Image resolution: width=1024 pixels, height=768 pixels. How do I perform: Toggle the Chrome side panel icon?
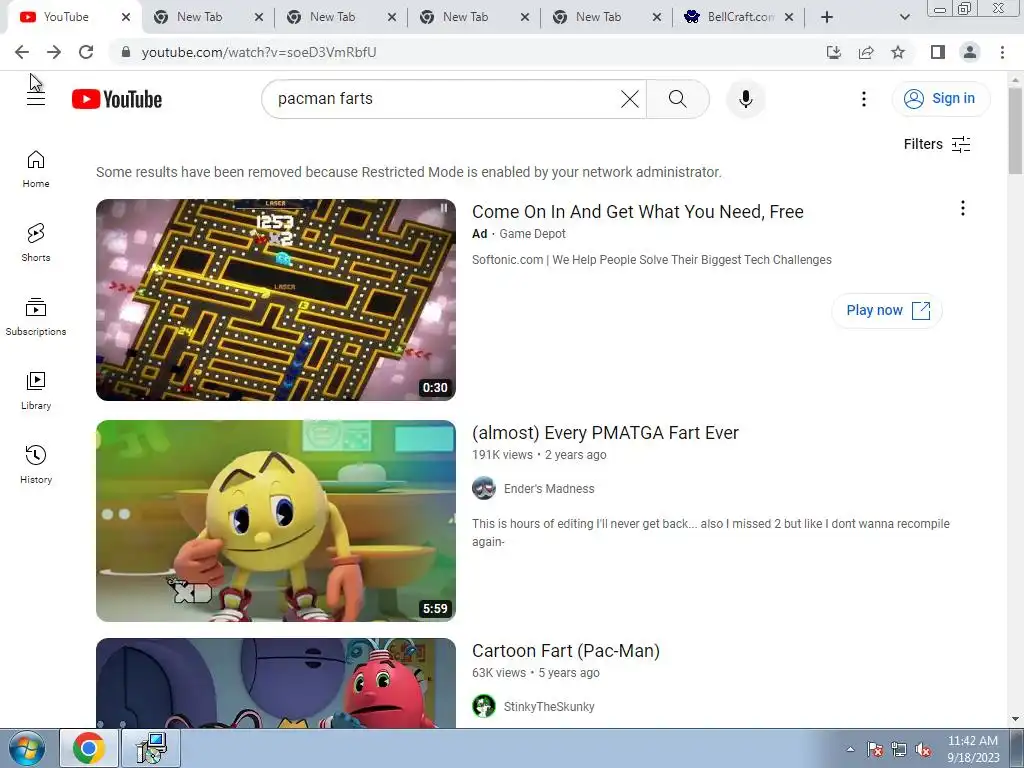938,52
